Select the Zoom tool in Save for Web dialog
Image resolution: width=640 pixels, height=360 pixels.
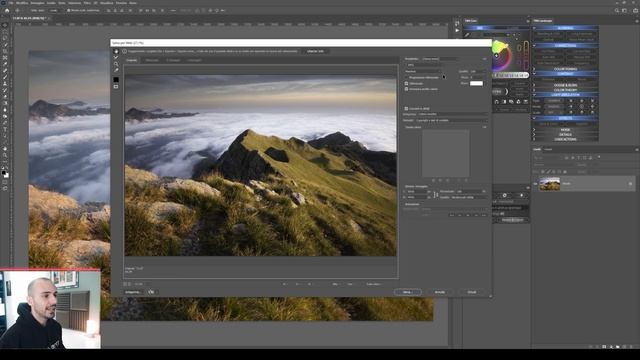pyautogui.click(x=116, y=64)
